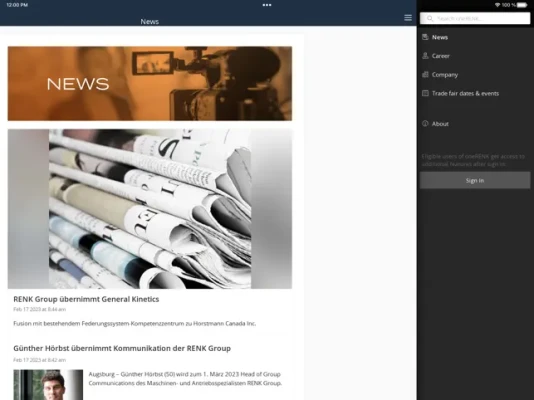Screen dimensions: 534x400
Task: Click the Trade fair calendar icon
Action: coord(425,93)
